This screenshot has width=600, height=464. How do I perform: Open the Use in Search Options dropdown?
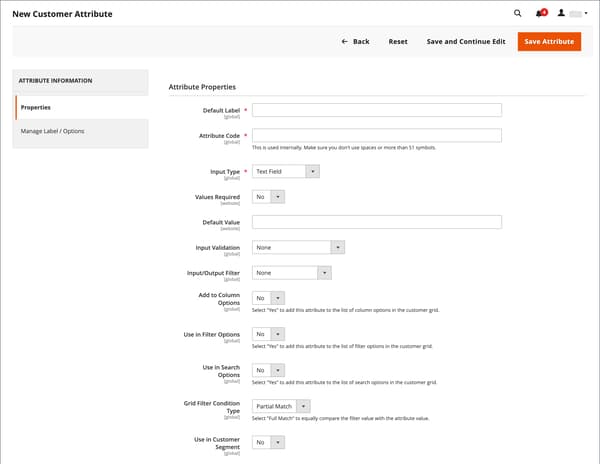[x=268, y=370]
